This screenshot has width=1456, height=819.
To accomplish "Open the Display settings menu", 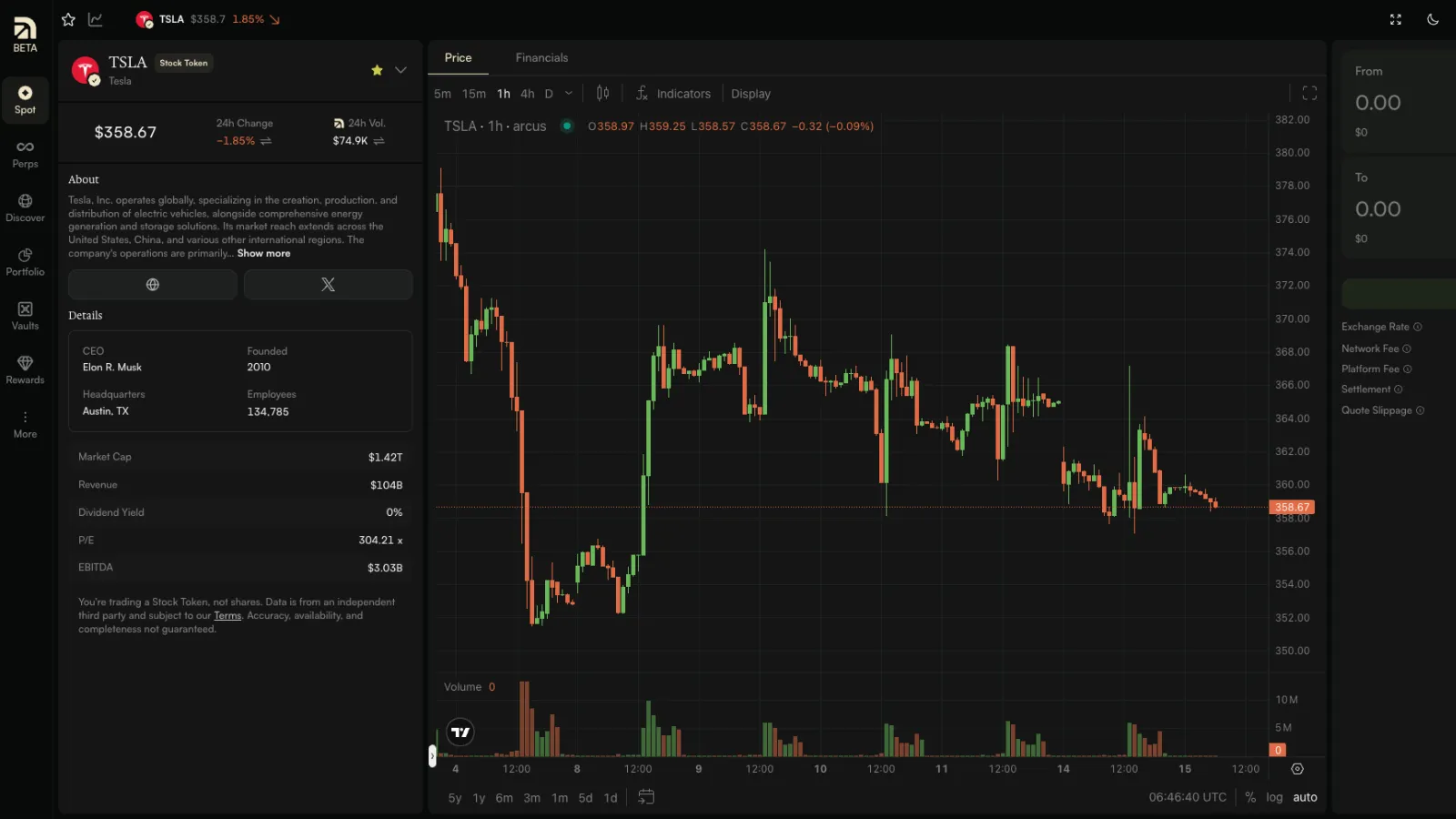I will [x=751, y=94].
